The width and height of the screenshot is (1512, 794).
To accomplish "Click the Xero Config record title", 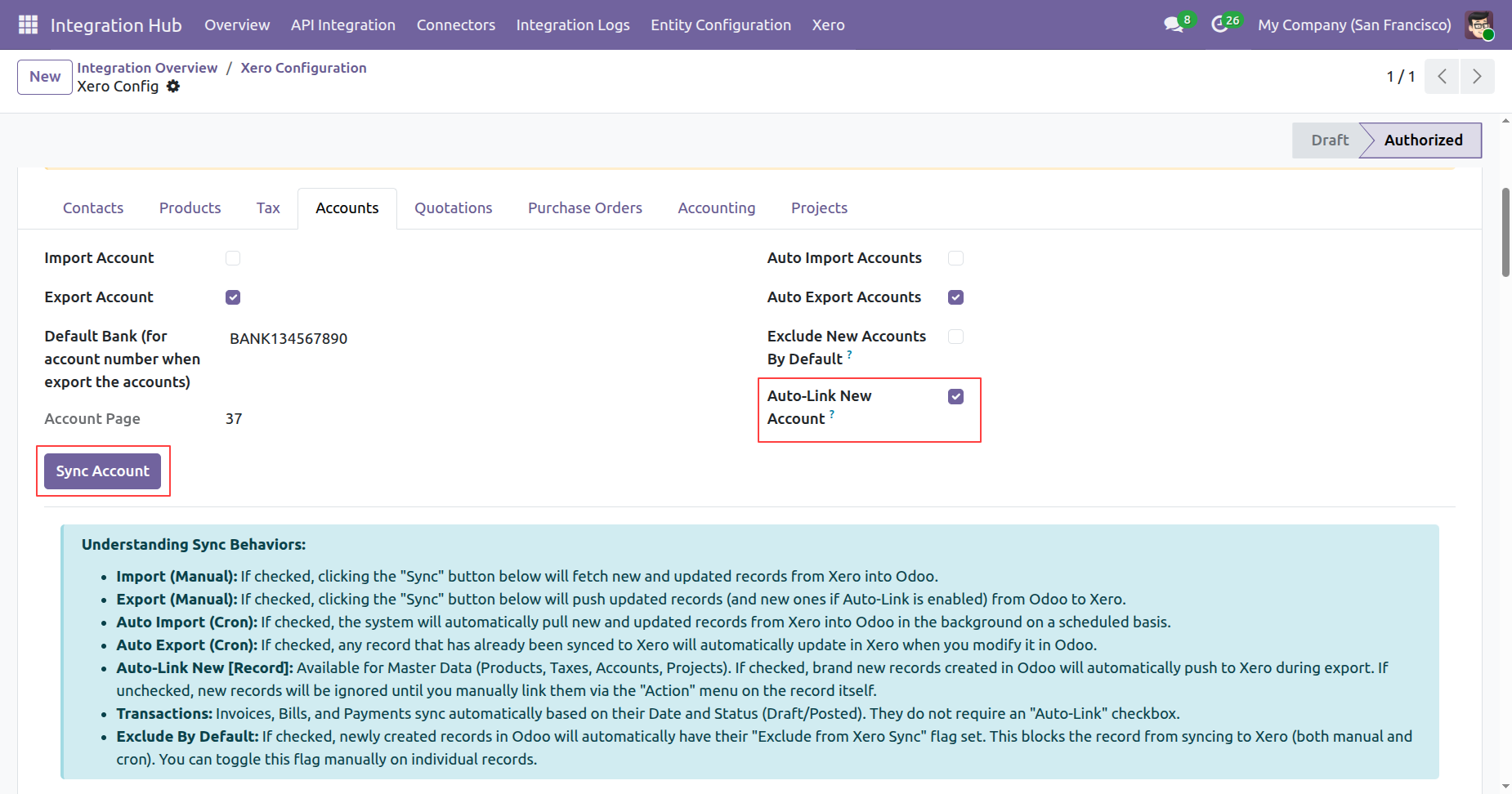I will [x=118, y=87].
